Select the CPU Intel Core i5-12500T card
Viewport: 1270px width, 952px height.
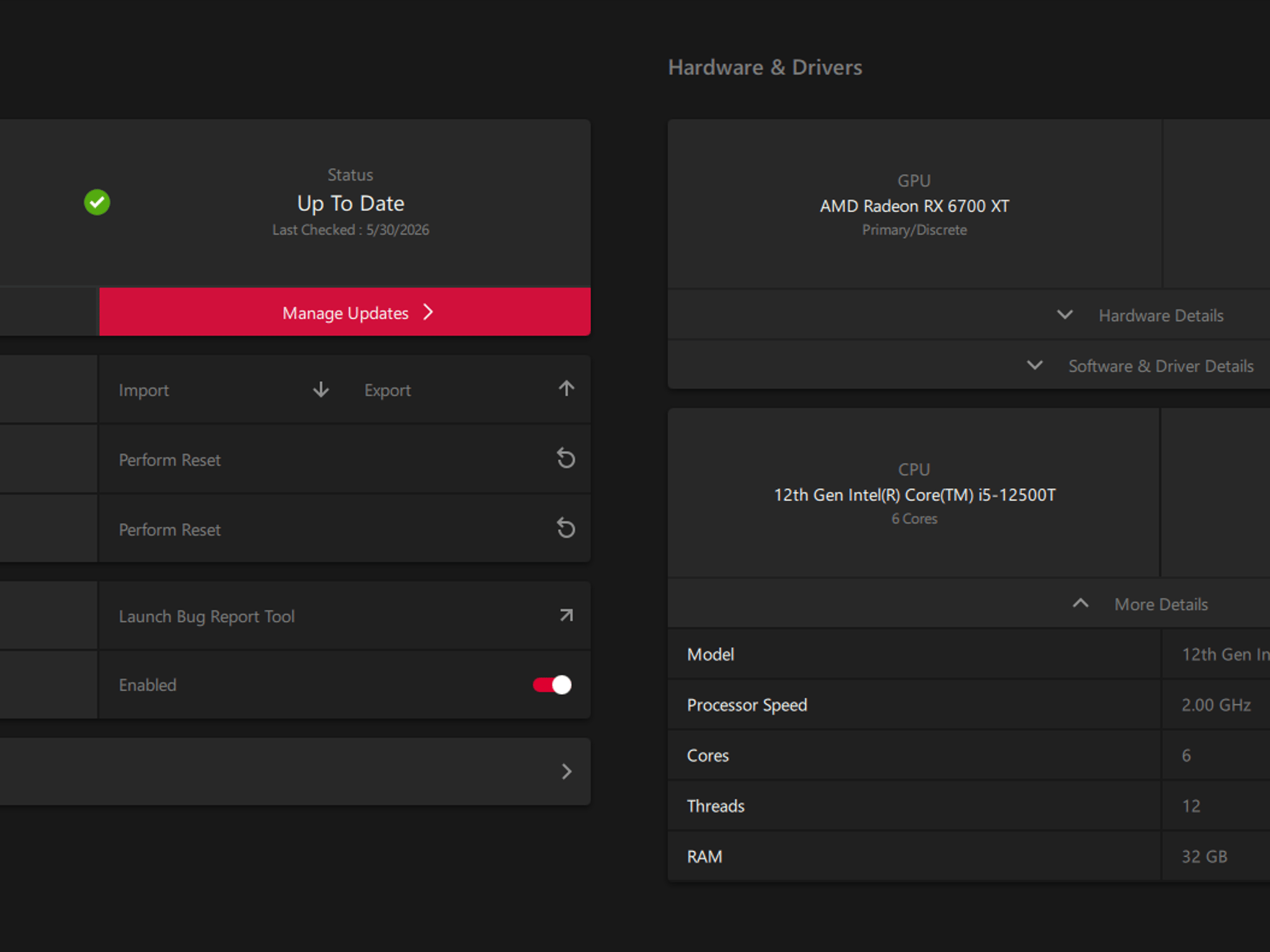pyautogui.click(x=914, y=493)
